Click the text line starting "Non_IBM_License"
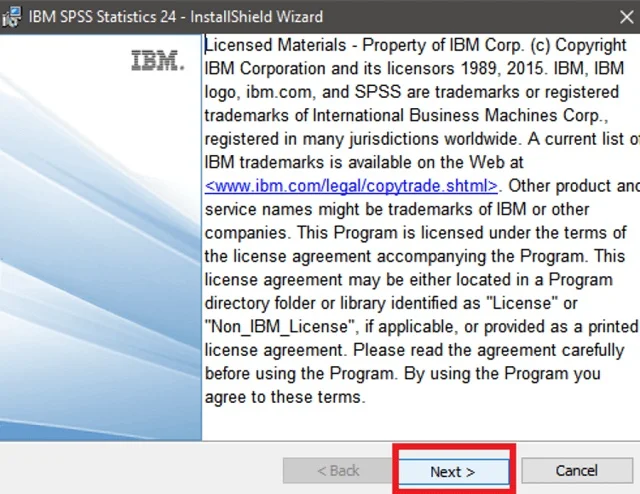This screenshot has width=640, height=494. click(x=421, y=327)
